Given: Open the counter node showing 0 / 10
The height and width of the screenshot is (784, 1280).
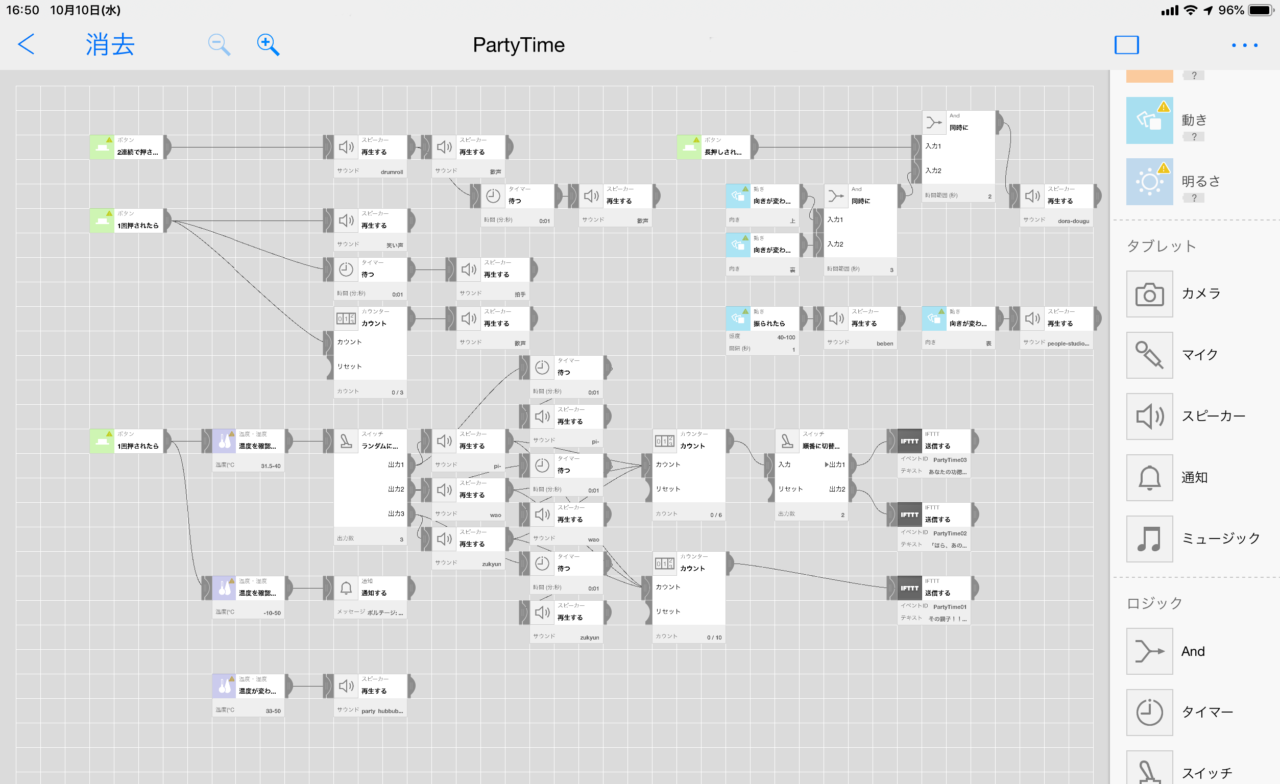Looking at the screenshot, I should [690, 598].
